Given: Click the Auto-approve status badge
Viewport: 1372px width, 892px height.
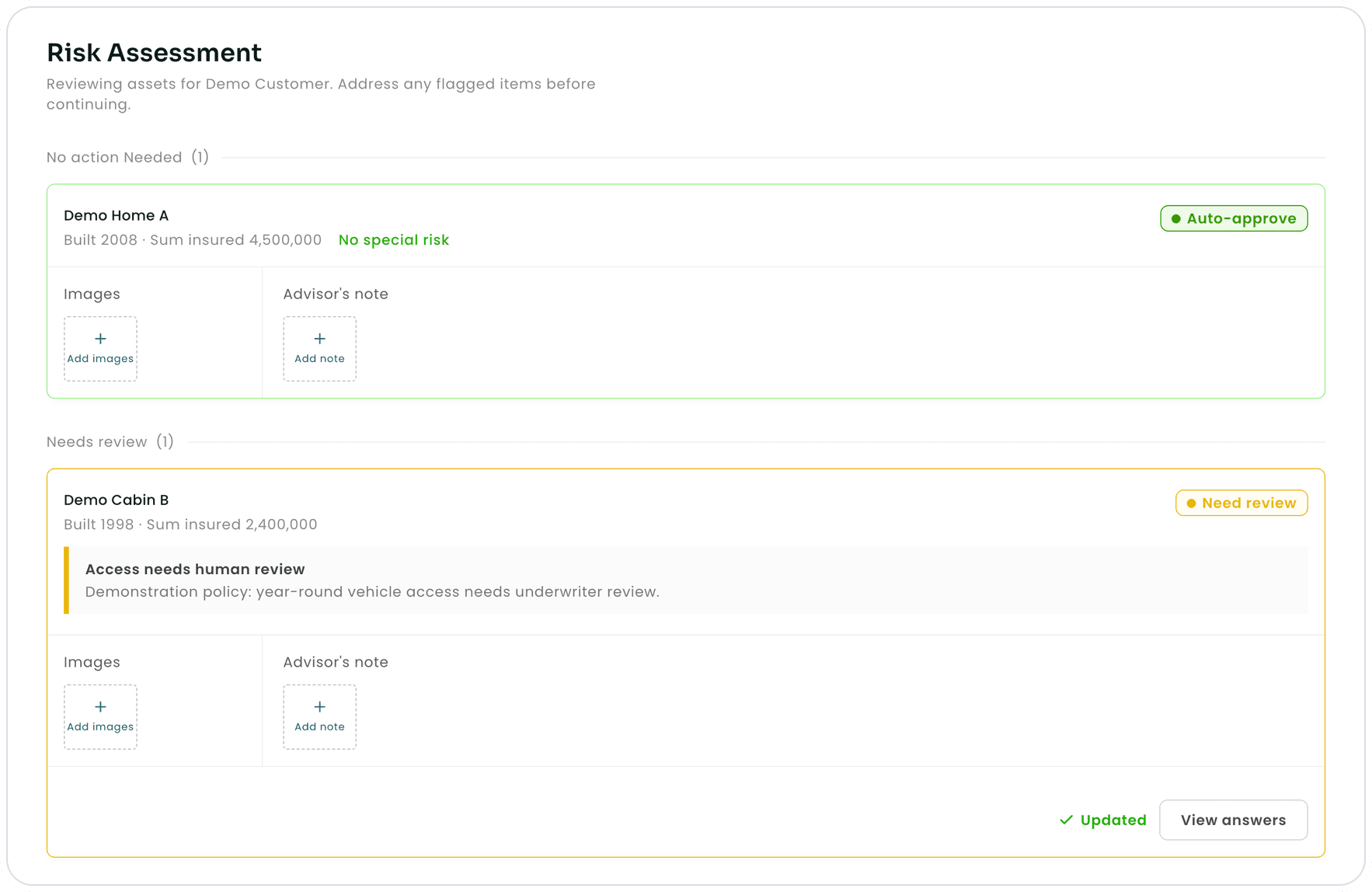Looking at the screenshot, I should click(1234, 218).
